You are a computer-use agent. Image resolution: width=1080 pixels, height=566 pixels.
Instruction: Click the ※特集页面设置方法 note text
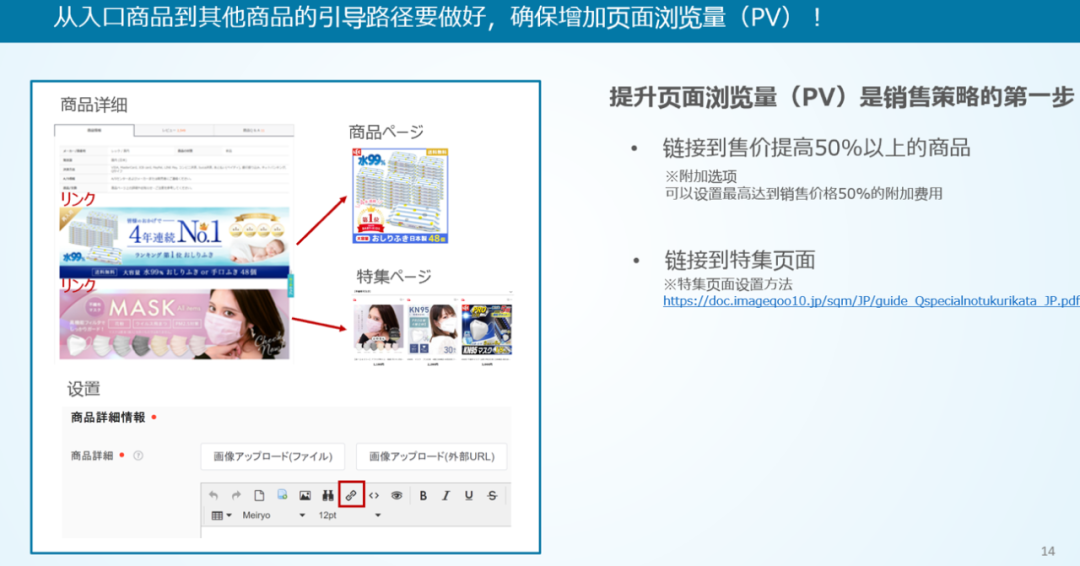click(727, 284)
